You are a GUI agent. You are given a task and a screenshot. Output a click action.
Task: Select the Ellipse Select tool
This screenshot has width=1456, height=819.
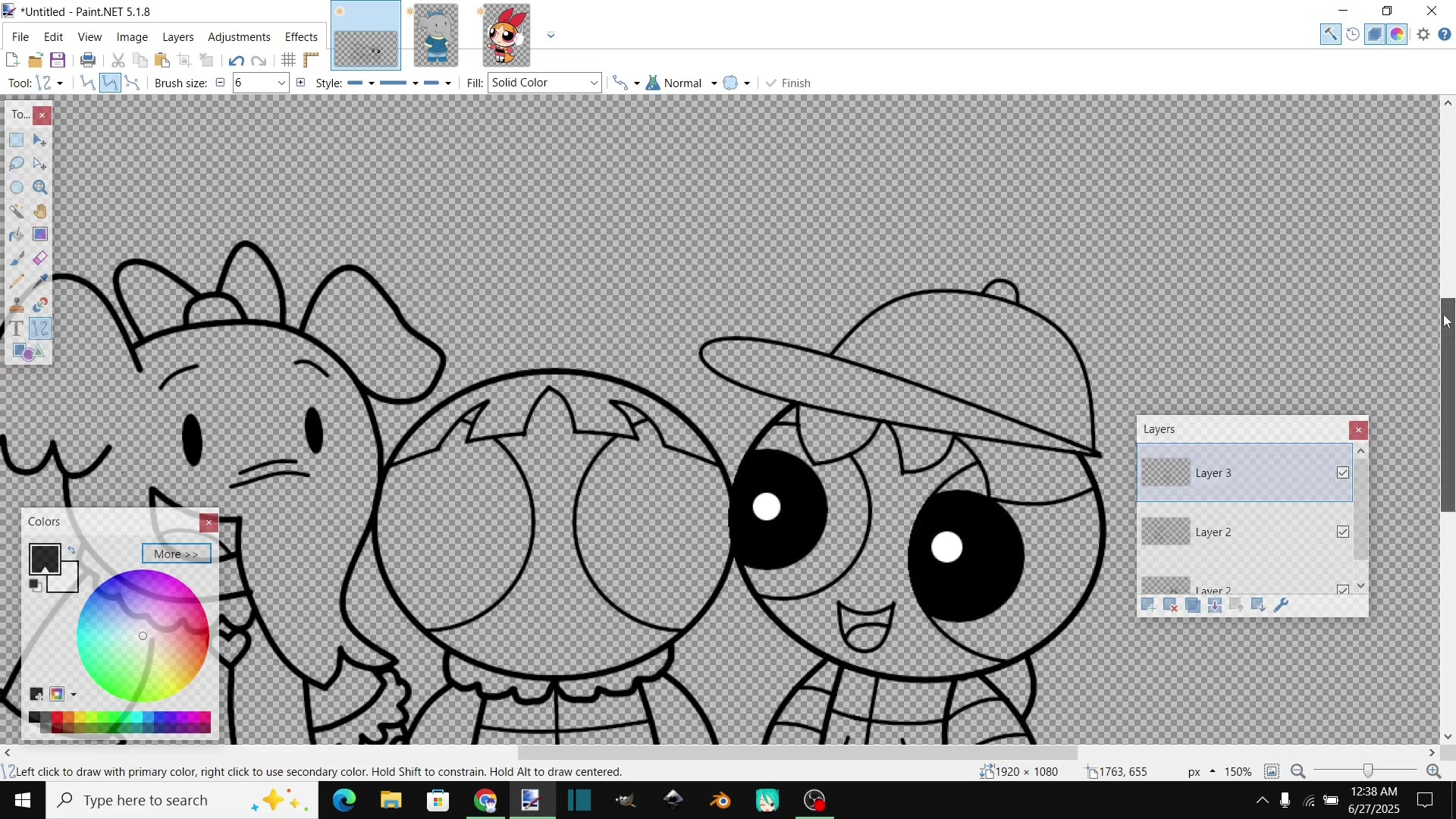point(17,187)
